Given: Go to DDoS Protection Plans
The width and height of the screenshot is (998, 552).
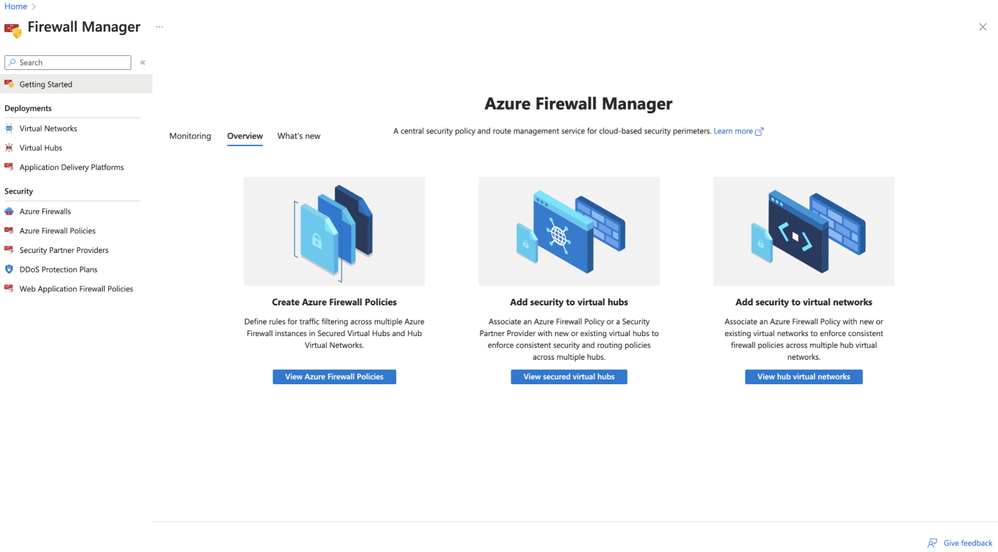Looking at the screenshot, I should (x=58, y=269).
